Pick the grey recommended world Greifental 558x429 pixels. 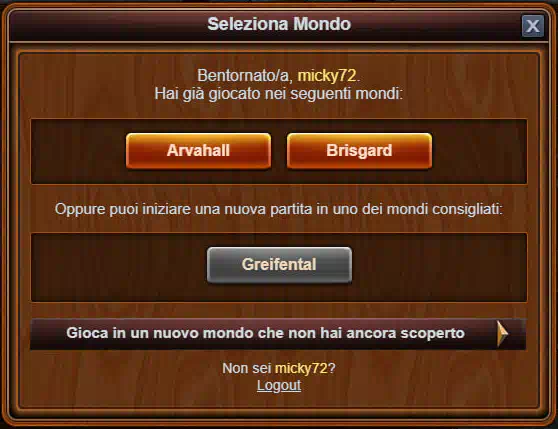(x=279, y=265)
